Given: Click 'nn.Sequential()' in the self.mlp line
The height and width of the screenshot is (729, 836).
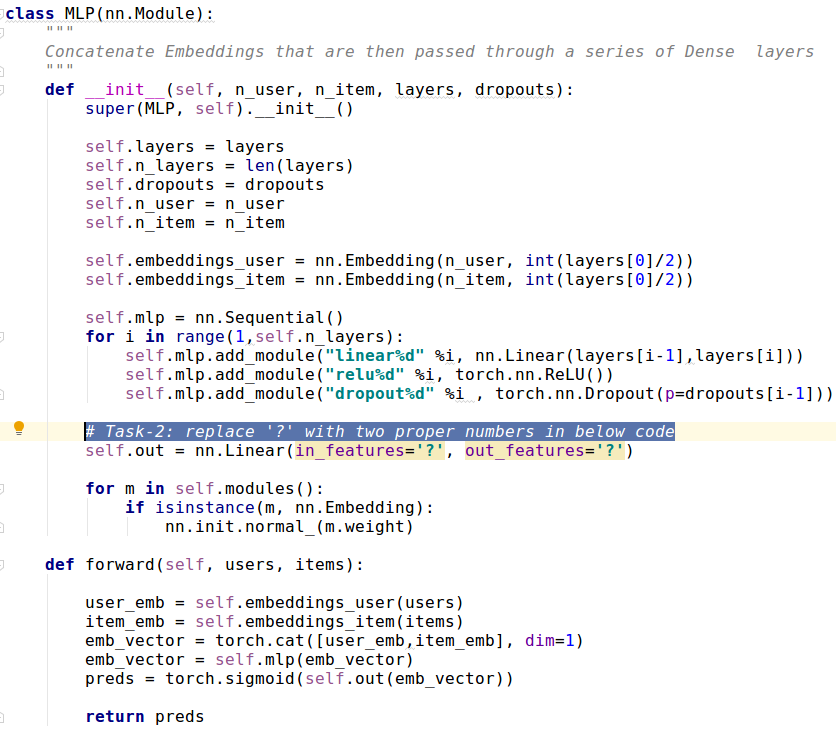Looking at the screenshot, I should (x=269, y=318).
